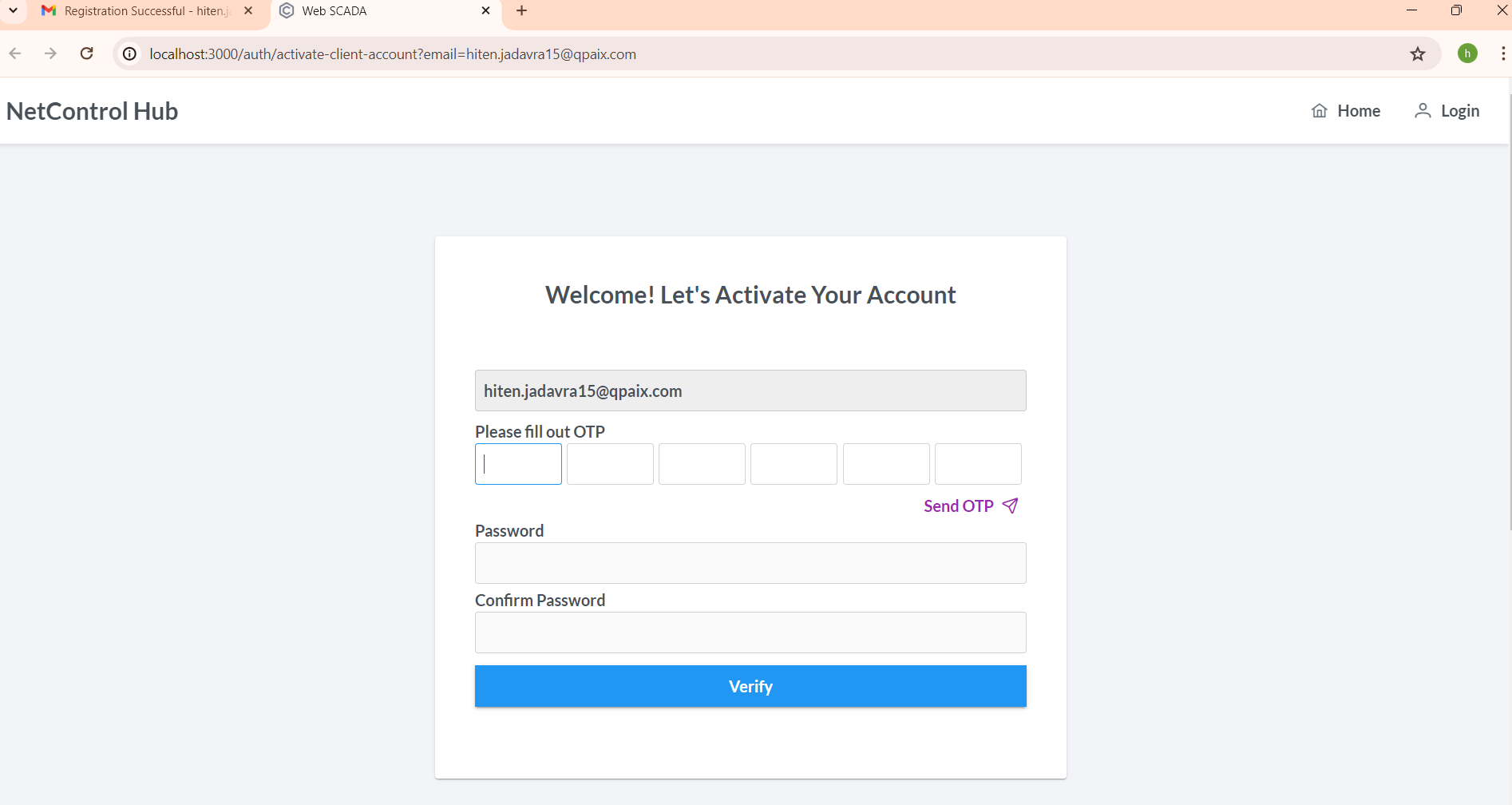The image size is (1512, 805).
Task: Expand the tab search dropdown
Action: pos(13,10)
